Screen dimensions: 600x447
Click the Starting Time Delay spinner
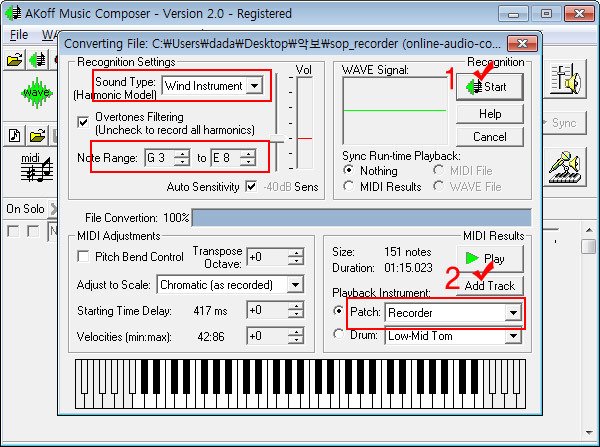(296, 310)
